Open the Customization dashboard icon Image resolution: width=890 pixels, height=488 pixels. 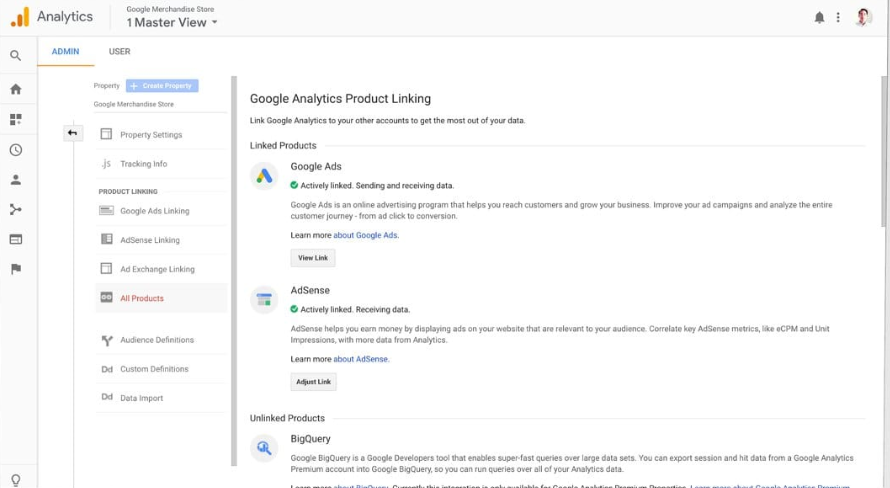click(15, 119)
